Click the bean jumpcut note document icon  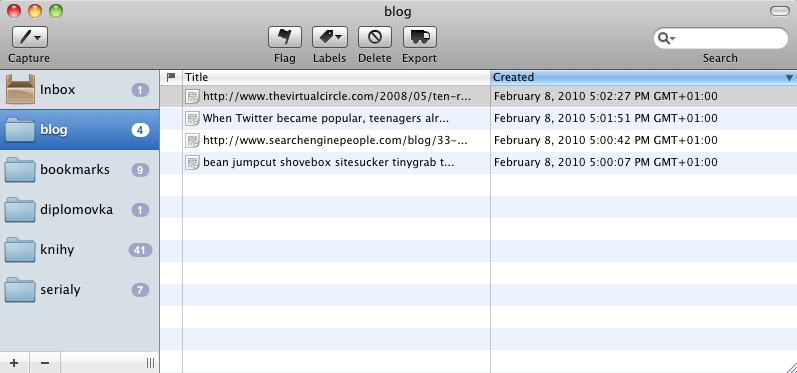193,163
